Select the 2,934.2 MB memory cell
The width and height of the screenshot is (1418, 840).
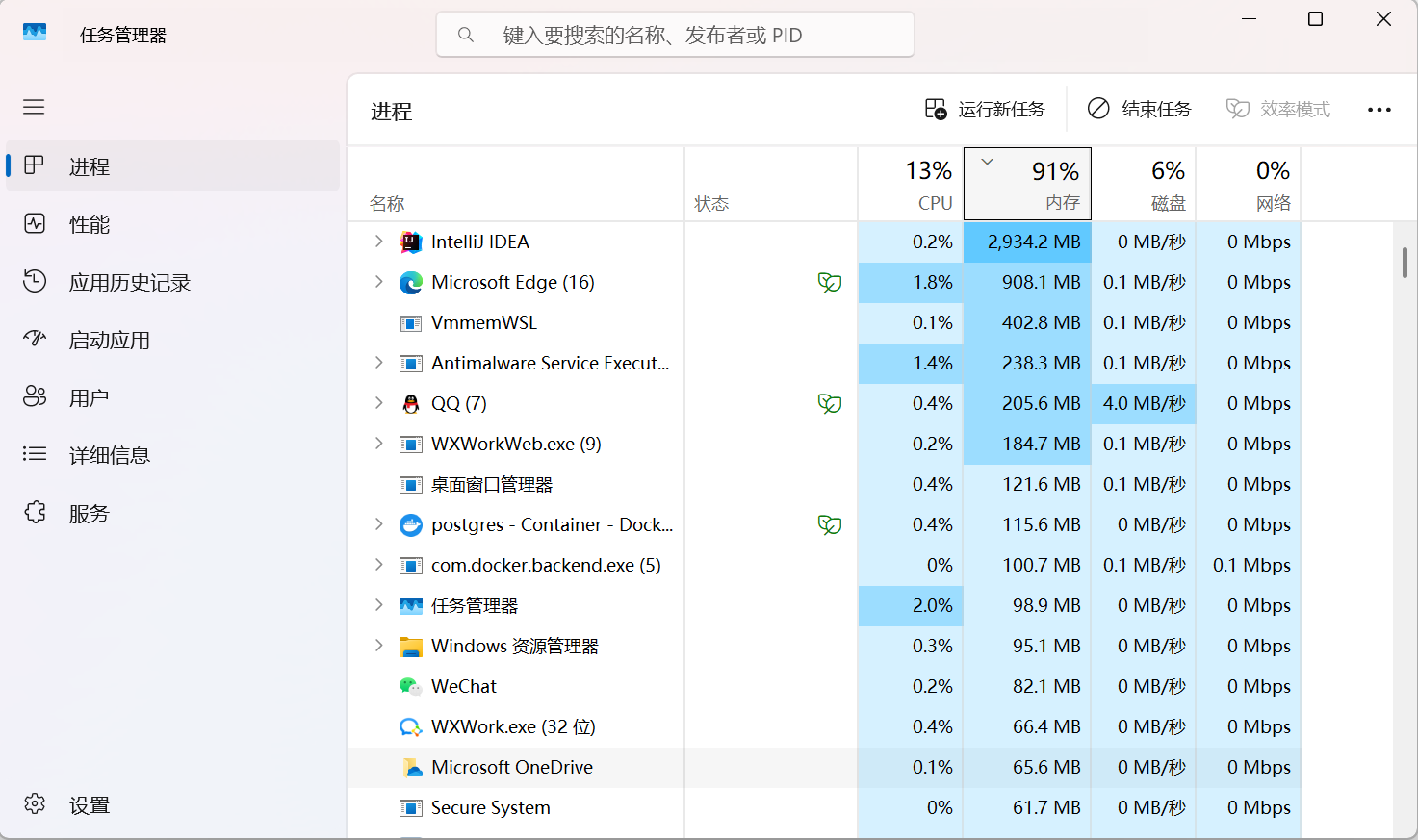(1027, 242)
